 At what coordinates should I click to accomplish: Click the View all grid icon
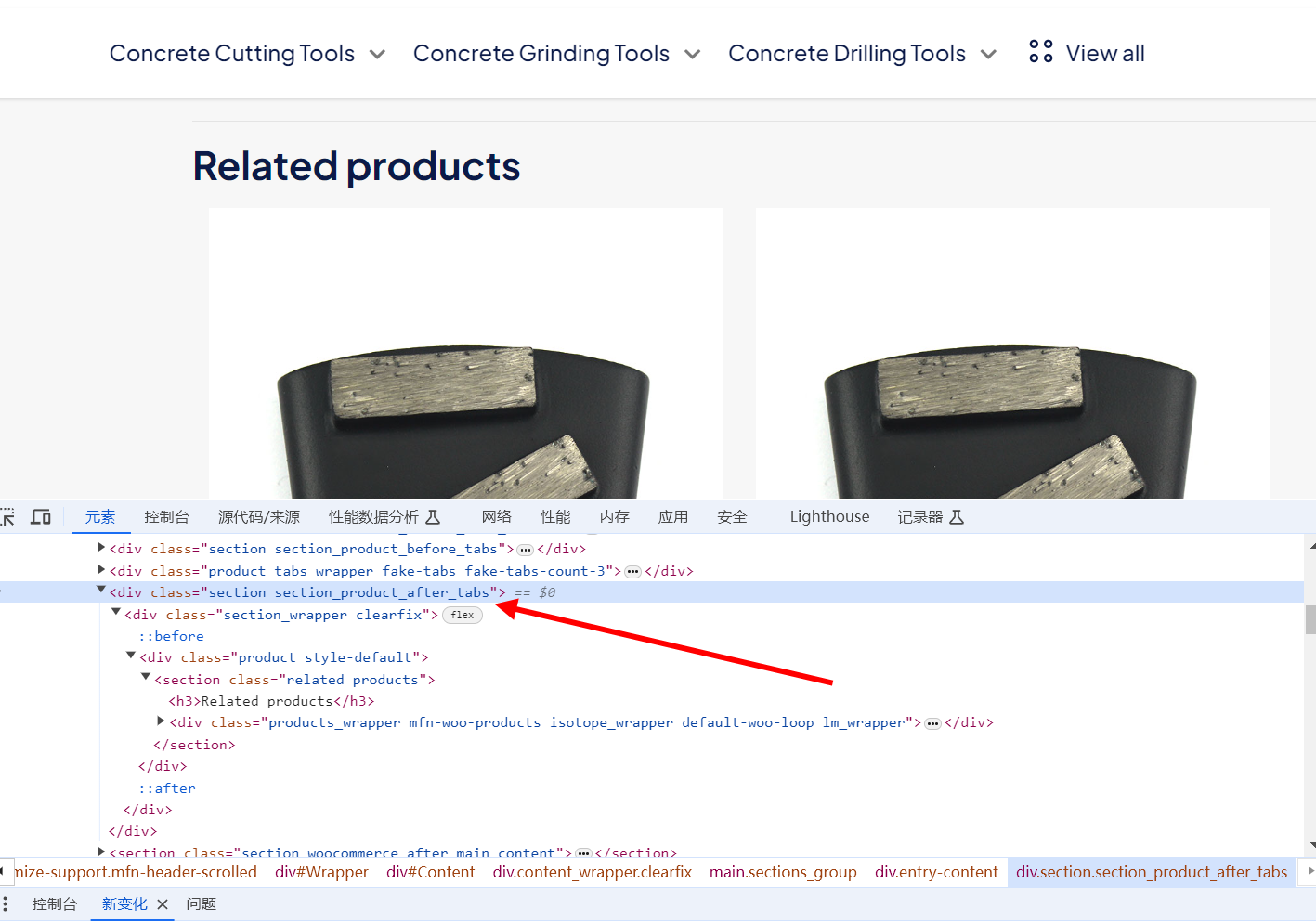1041,52
